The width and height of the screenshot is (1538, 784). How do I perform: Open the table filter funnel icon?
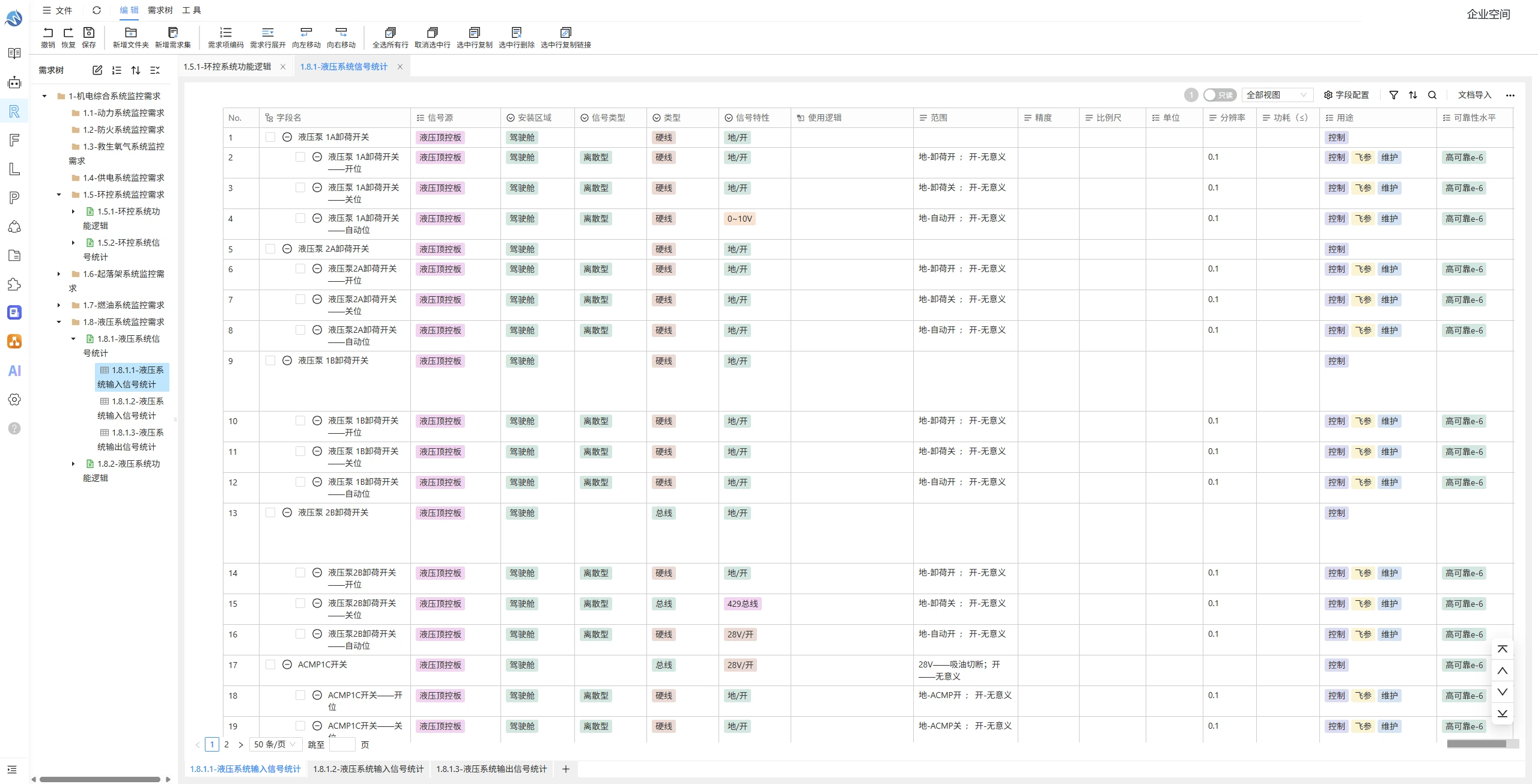[1394, 95]
